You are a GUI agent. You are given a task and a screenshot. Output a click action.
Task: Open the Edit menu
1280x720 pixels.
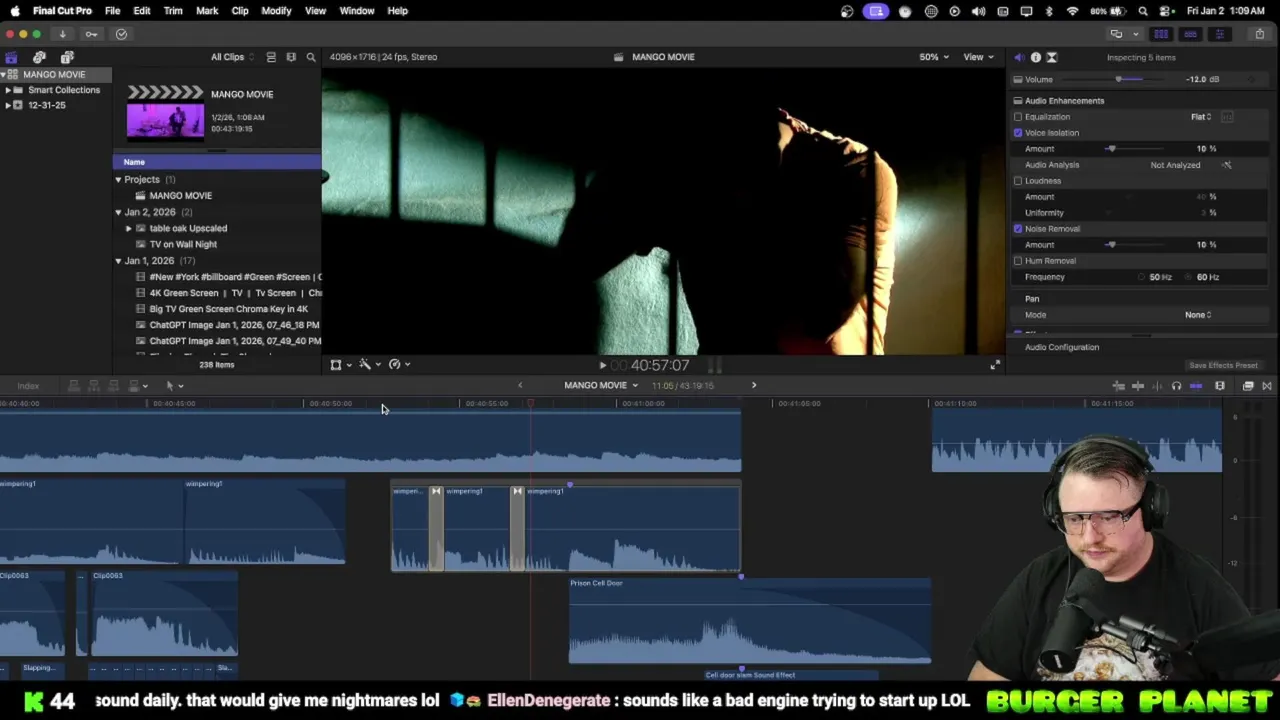142,11
